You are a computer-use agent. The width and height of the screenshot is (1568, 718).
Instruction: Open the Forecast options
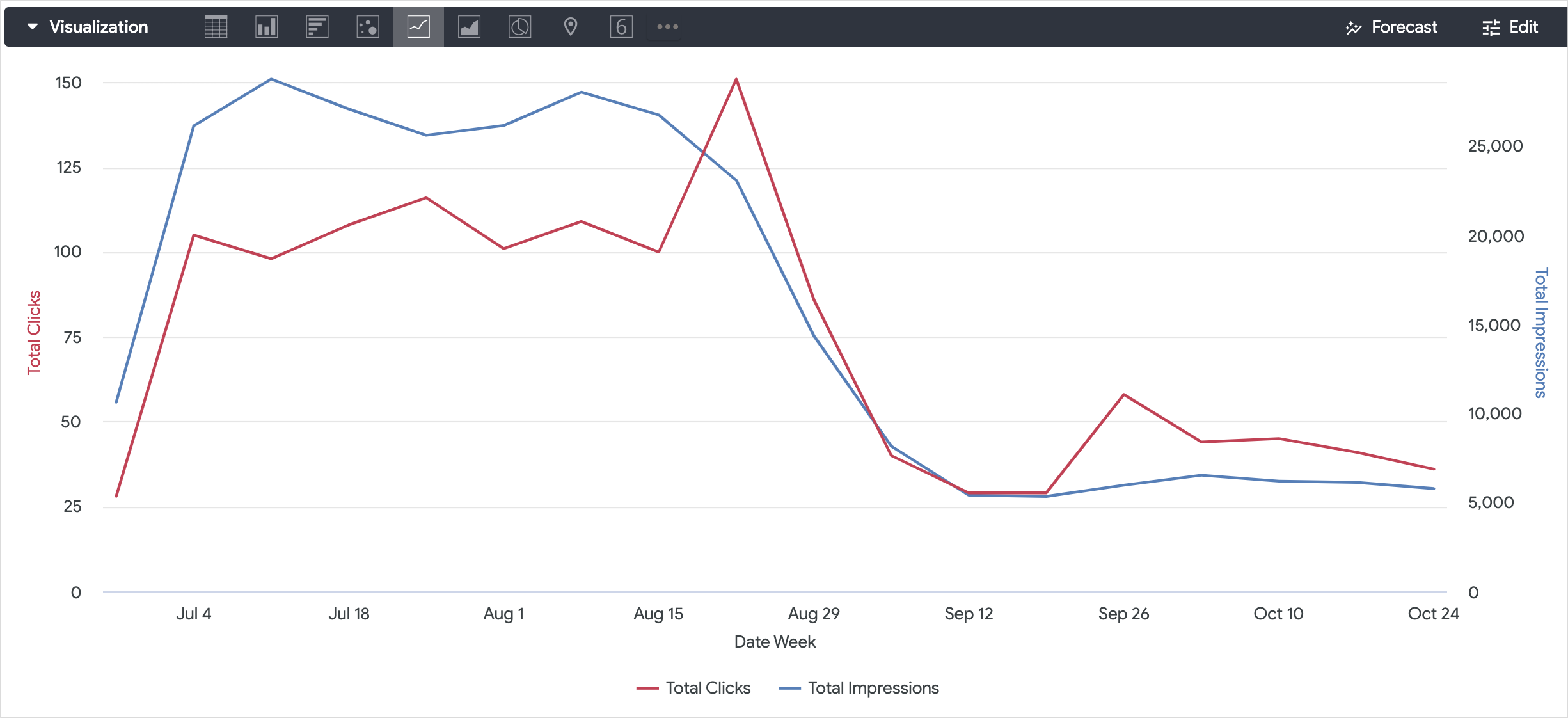pos(1391,27)
